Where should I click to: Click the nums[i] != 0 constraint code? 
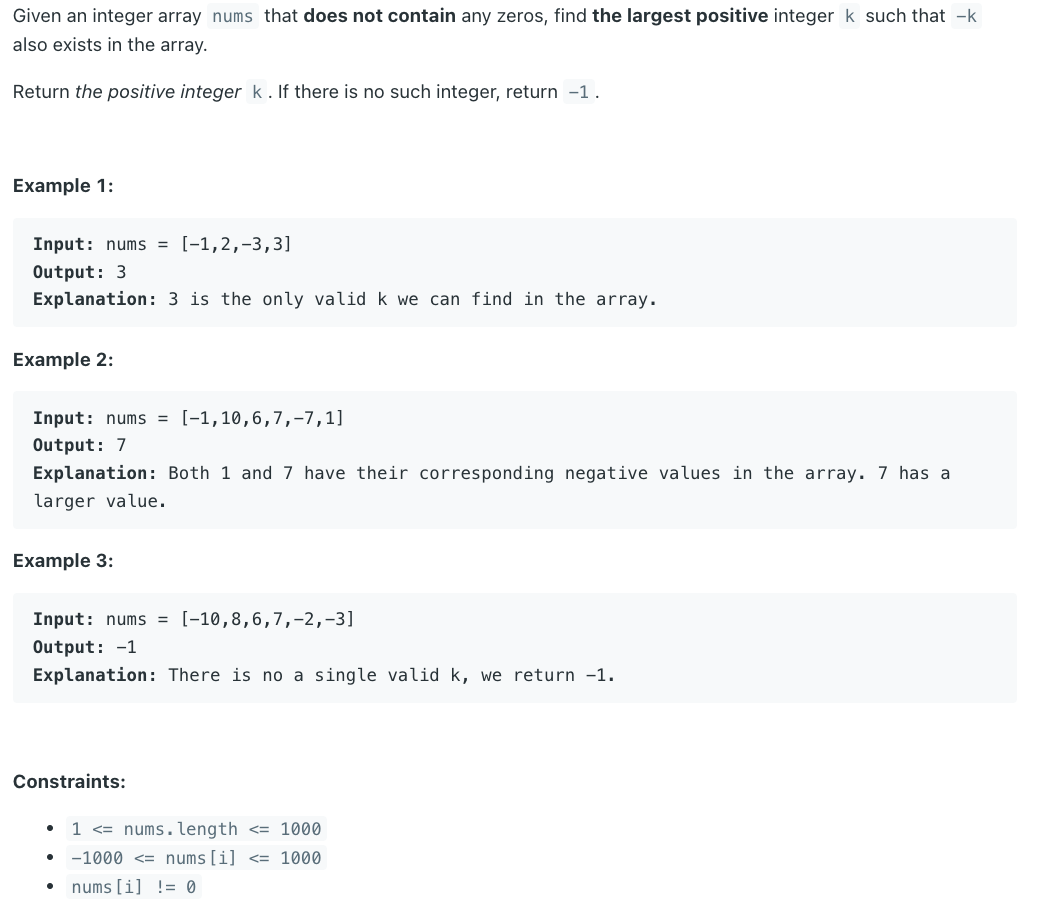[134, 887]
